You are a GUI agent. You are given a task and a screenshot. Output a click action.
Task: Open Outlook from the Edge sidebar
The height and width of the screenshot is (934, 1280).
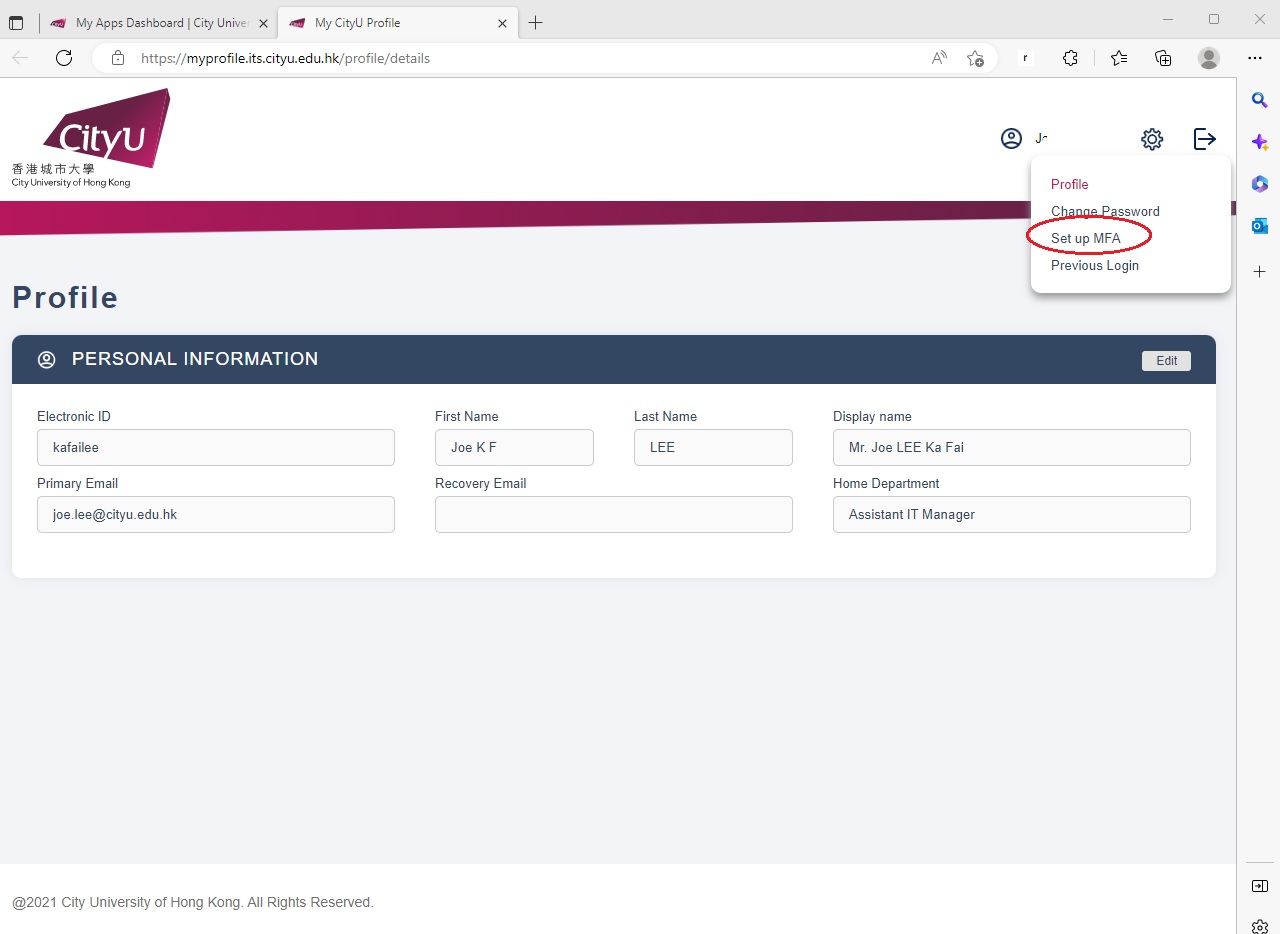pyautogui.click(x=1259, y=226)
